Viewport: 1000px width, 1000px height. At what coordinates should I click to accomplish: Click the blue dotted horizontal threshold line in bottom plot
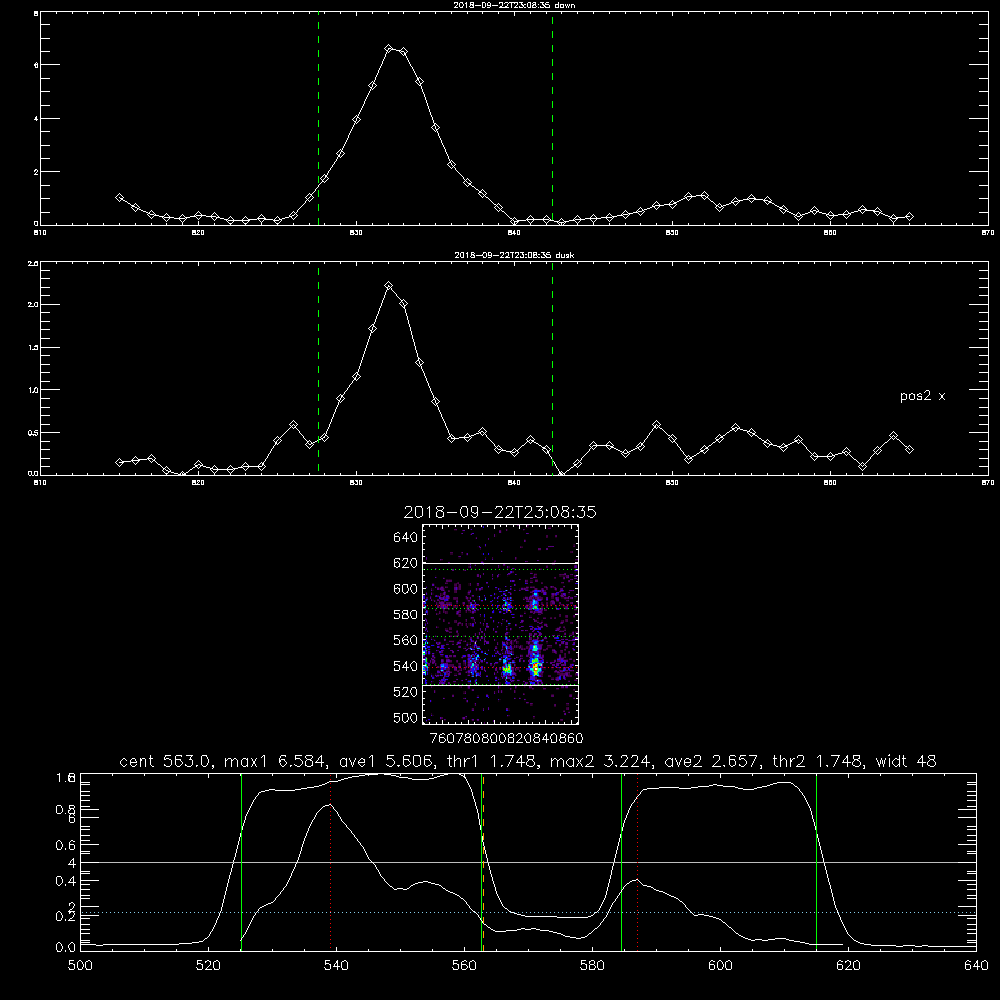click(528, 913)
